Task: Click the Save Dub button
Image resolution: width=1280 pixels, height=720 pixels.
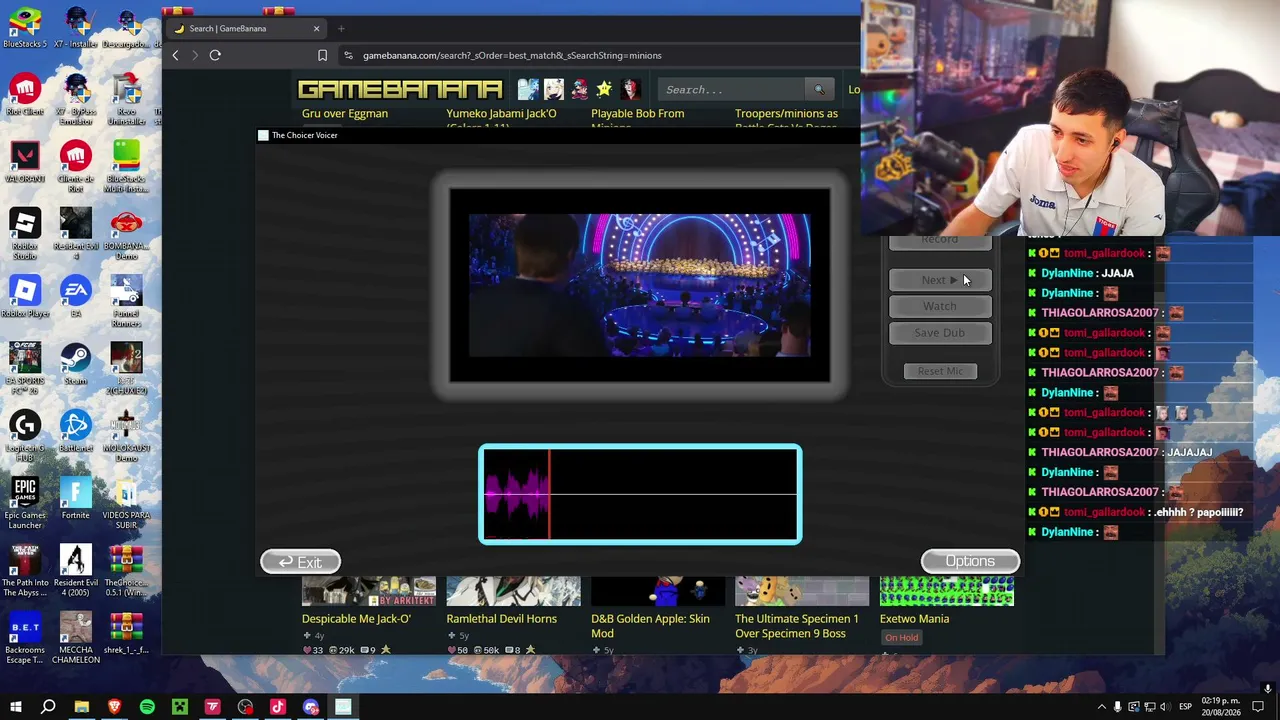Action: 940,332
